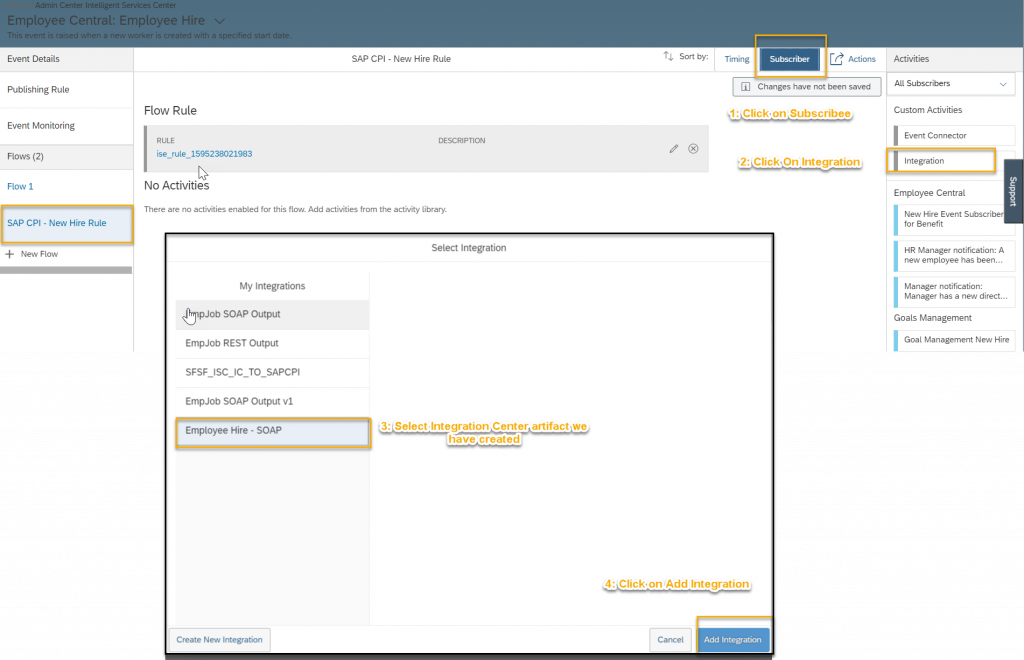This screenshot has width=1024, height=660.
Task: Go to Event Monitoring
Action: pos(67,125)
